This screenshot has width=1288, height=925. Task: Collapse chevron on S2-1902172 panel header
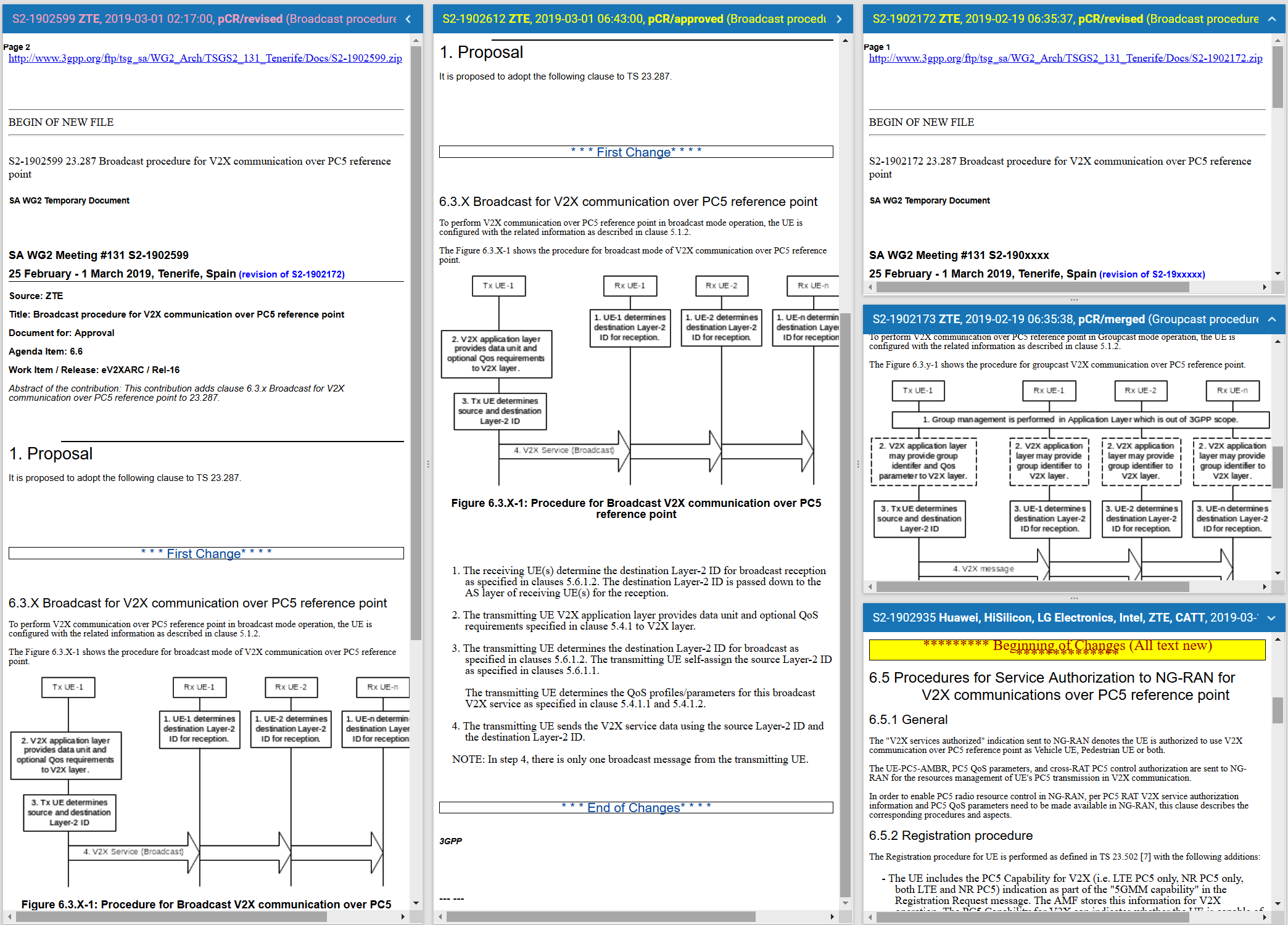click(x=1272, y=19)
